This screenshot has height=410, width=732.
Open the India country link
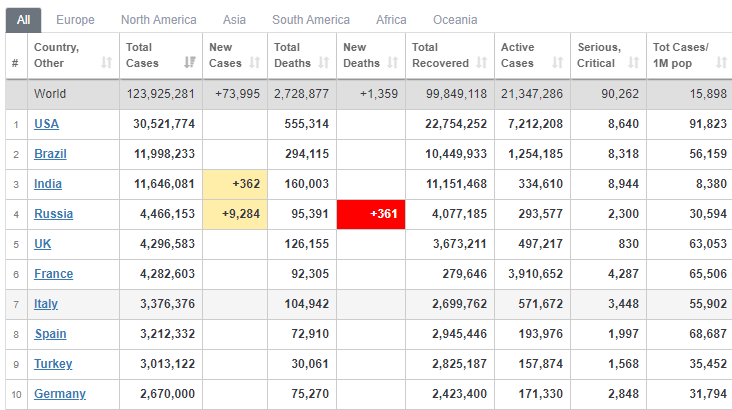48,184
